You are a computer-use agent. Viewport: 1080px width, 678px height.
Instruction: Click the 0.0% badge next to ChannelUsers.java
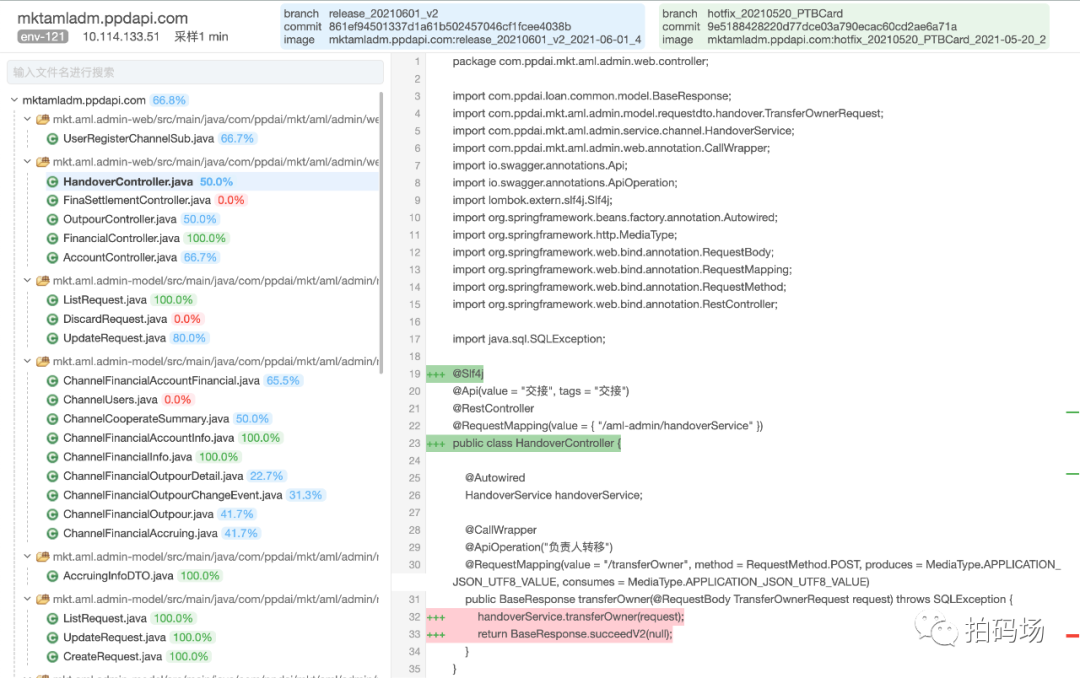(178, 400)
